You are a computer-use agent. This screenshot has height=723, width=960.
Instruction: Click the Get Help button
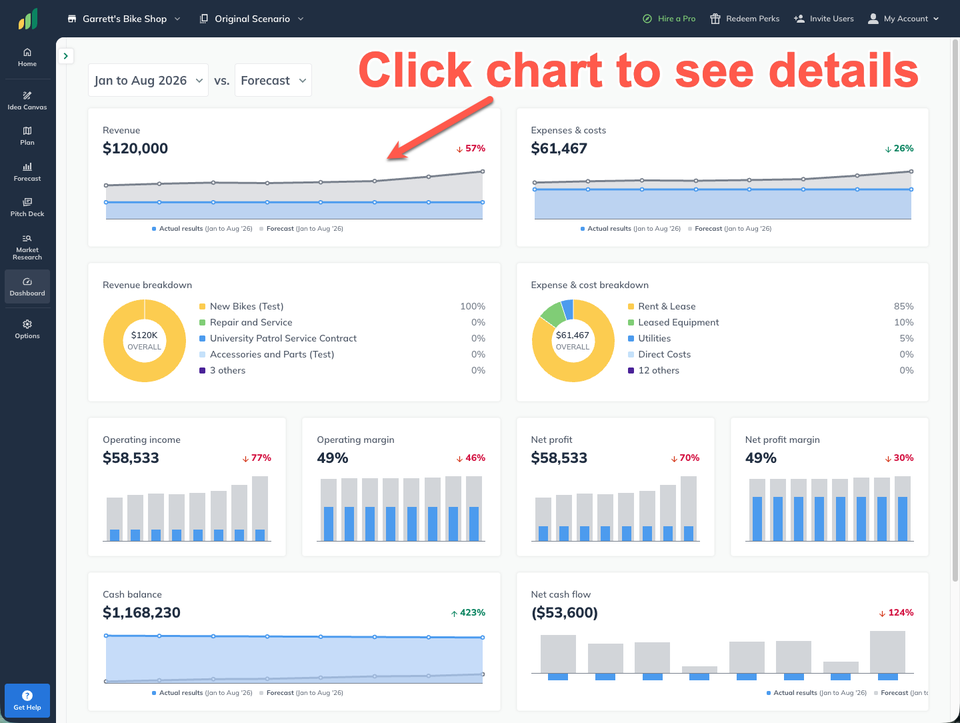(x=27, y=700)
